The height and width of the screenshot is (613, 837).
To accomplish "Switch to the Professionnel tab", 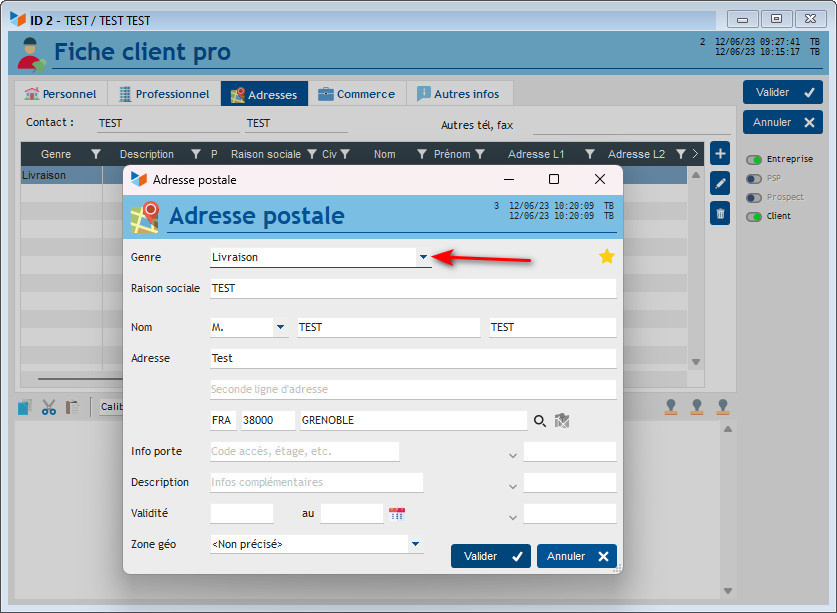I will [164, 94].
